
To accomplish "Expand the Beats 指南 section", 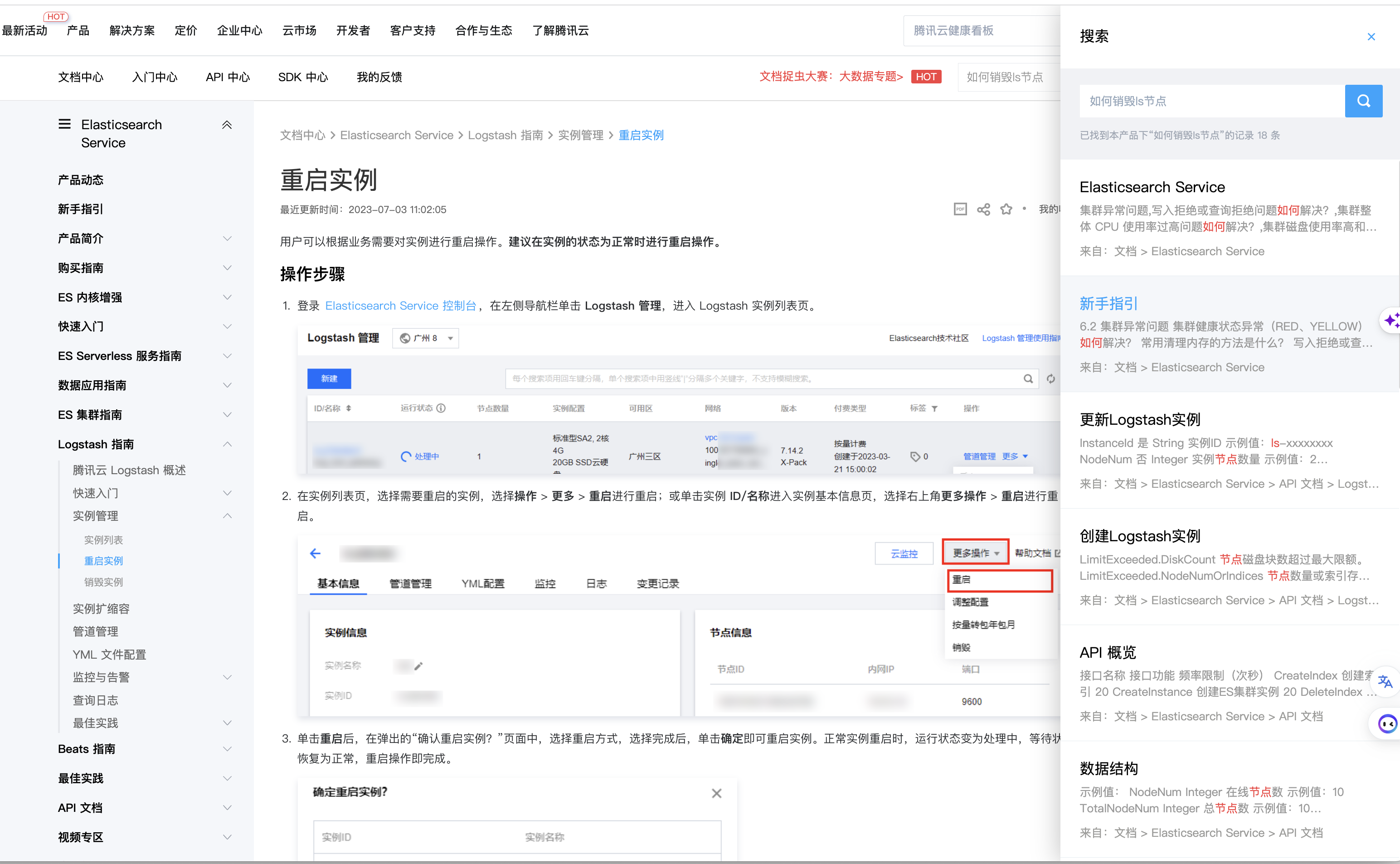I will pos(227,749).
